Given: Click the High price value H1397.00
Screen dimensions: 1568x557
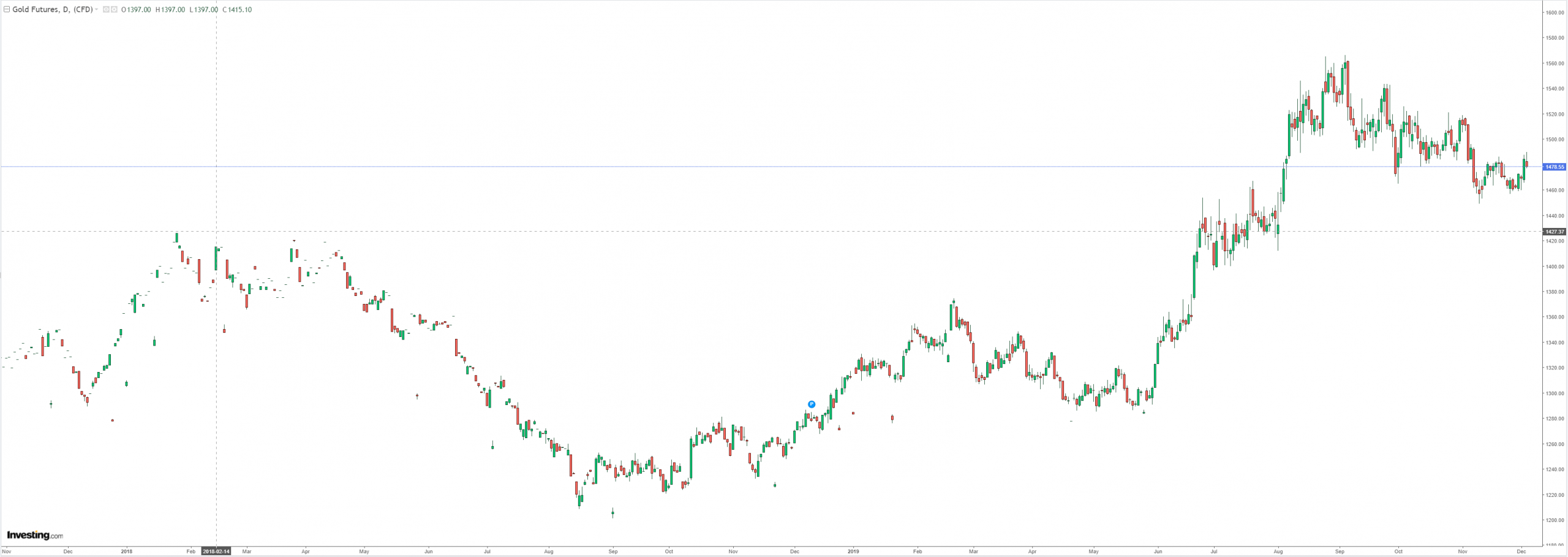Looking at the screenshot, I should pos(170,10).
